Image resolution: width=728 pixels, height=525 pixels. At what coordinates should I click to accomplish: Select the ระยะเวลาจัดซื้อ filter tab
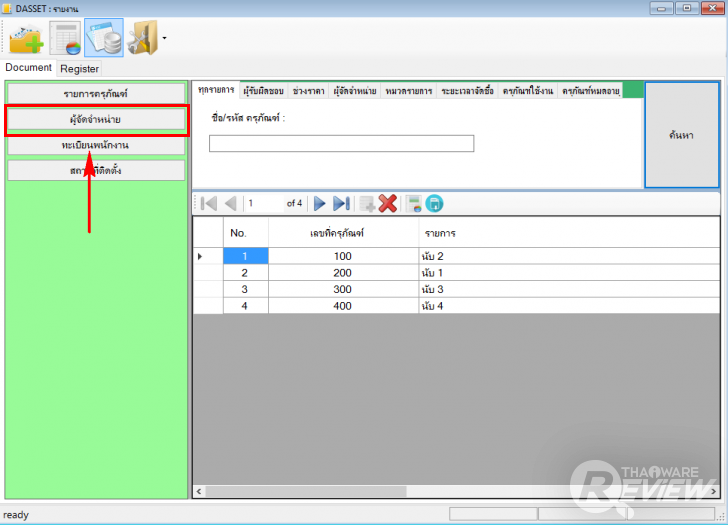pyautogui.click(x=467, y=91)
